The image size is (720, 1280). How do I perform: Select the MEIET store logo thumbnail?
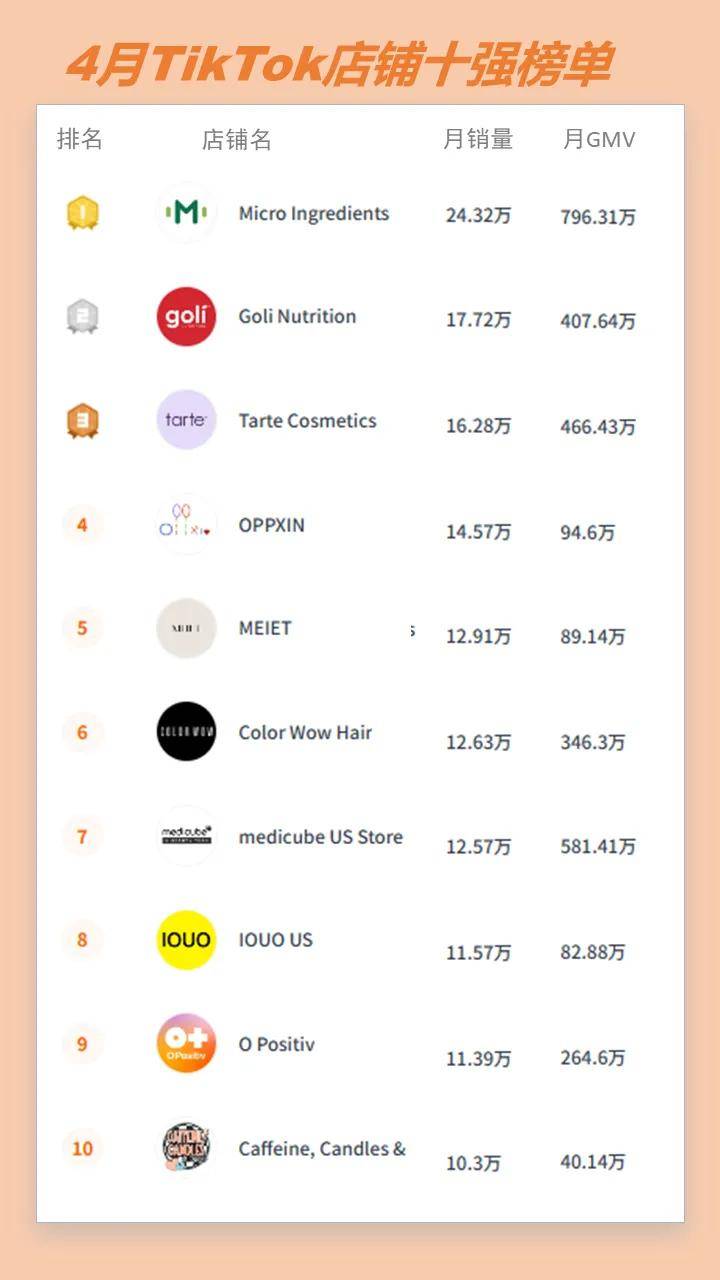pos(186,628)
